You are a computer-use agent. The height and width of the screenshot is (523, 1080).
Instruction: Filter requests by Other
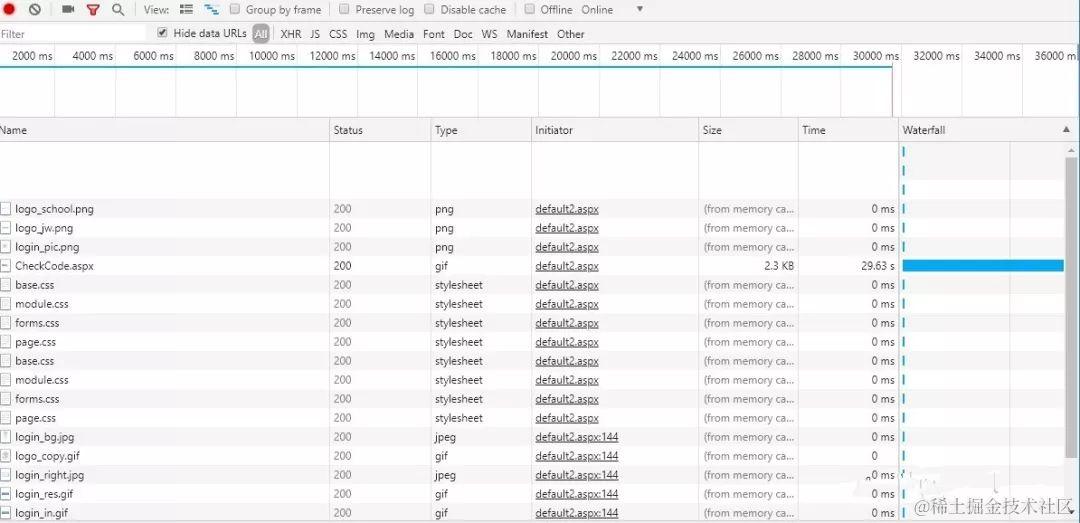click(x=571, y=34)
